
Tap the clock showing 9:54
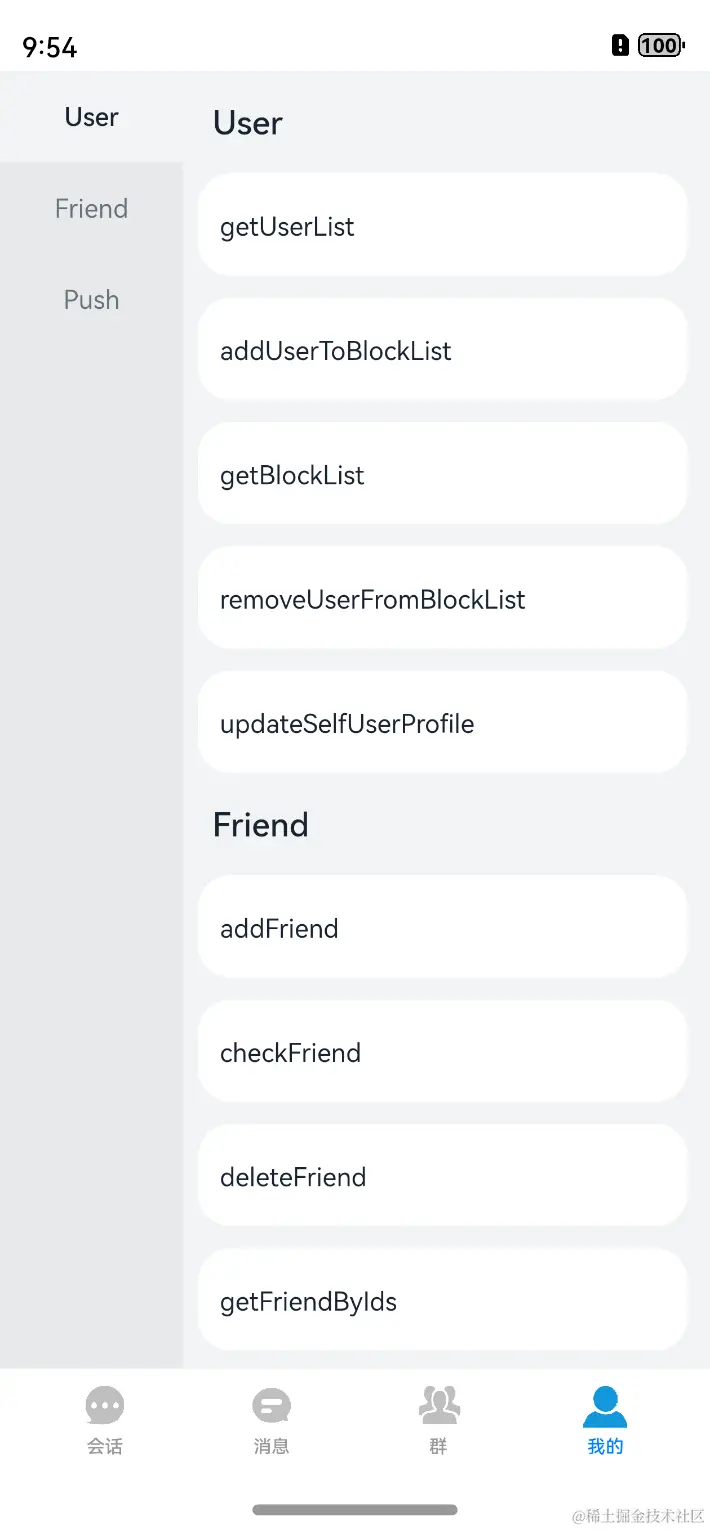48,45
